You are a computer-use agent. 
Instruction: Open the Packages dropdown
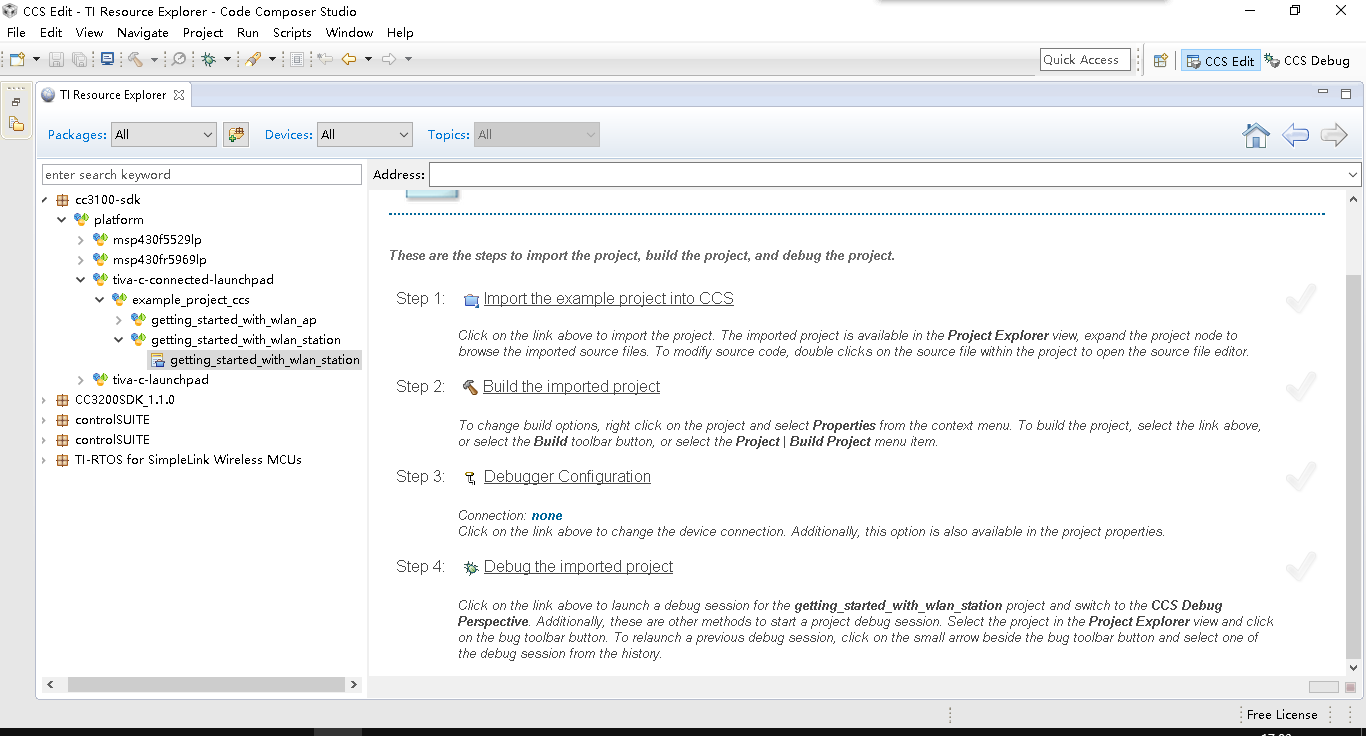tap(164, 134)
